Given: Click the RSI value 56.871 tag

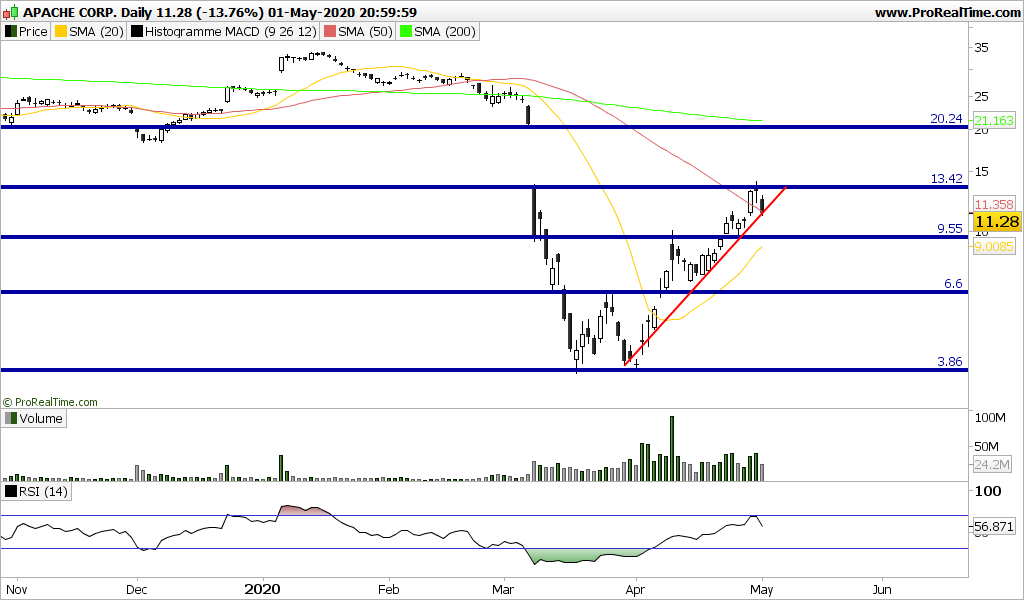Looking at the screenshot, I should coord(994,526).
